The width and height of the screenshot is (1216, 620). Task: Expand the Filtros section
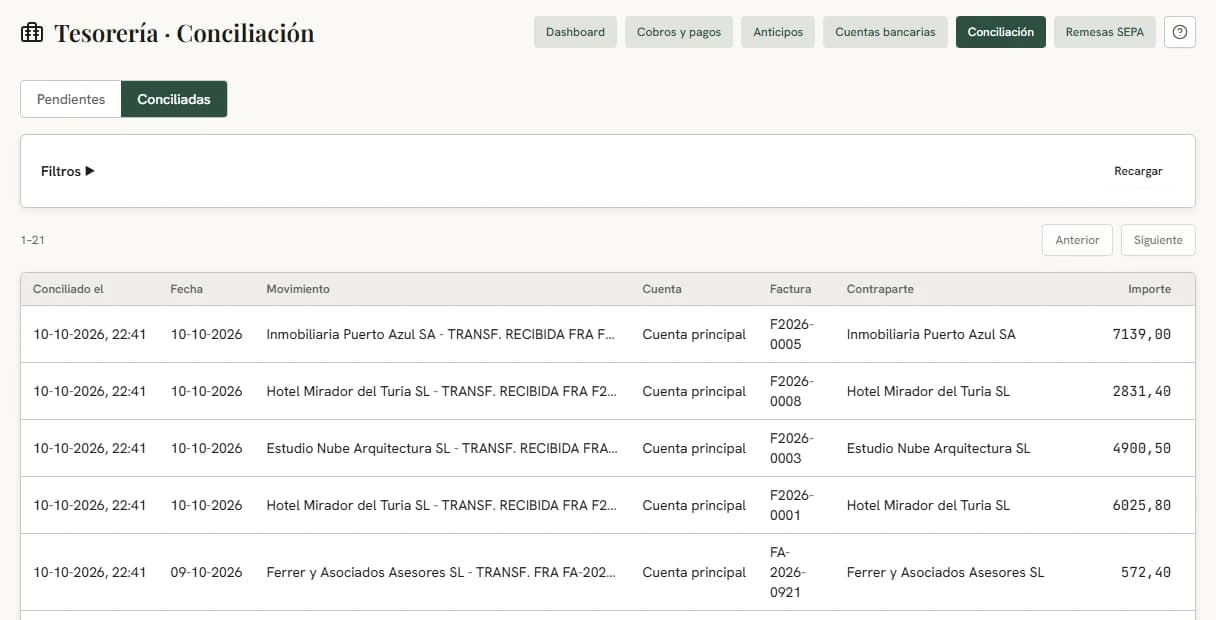tap(68, 171)
